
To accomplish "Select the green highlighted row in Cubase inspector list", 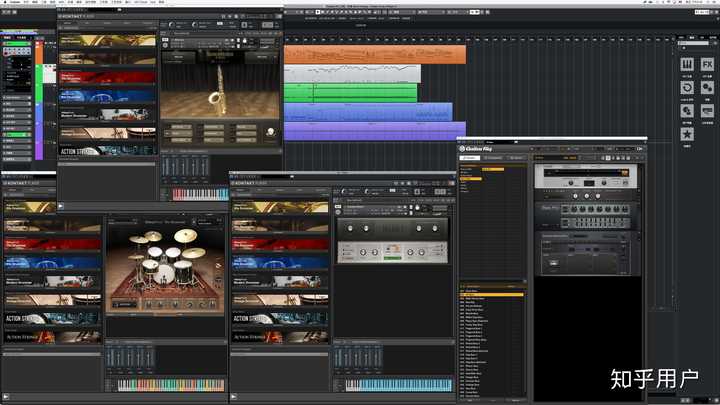I will point(17,135).
